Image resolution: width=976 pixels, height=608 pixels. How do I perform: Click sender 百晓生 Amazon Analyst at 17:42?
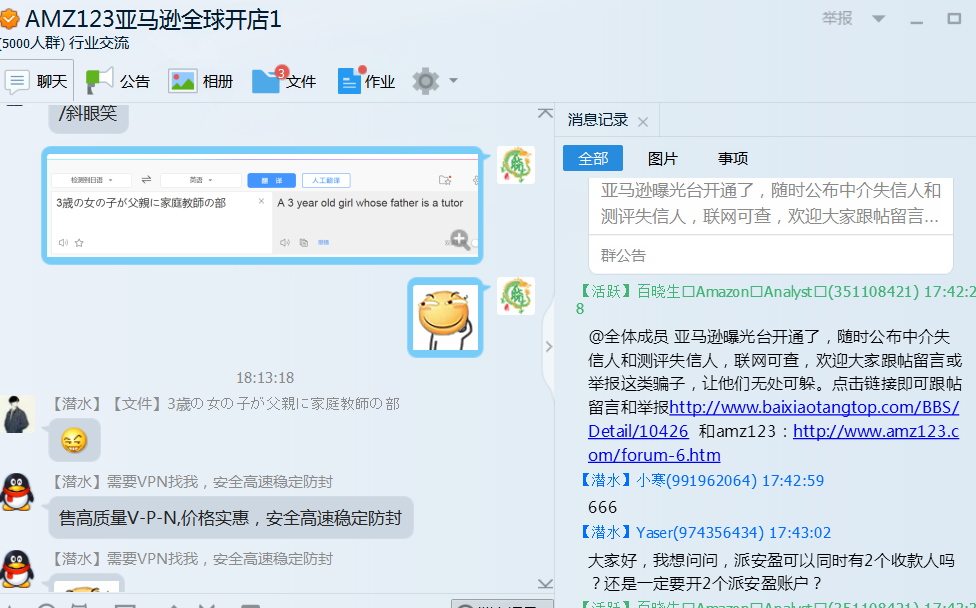pos(776,292)
